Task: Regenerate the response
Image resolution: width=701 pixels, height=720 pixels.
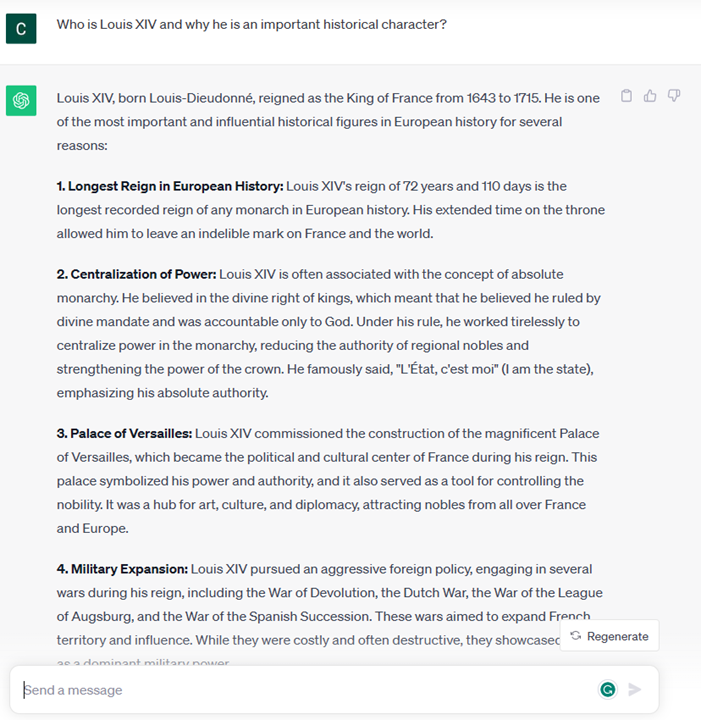Action: point(609,636)
